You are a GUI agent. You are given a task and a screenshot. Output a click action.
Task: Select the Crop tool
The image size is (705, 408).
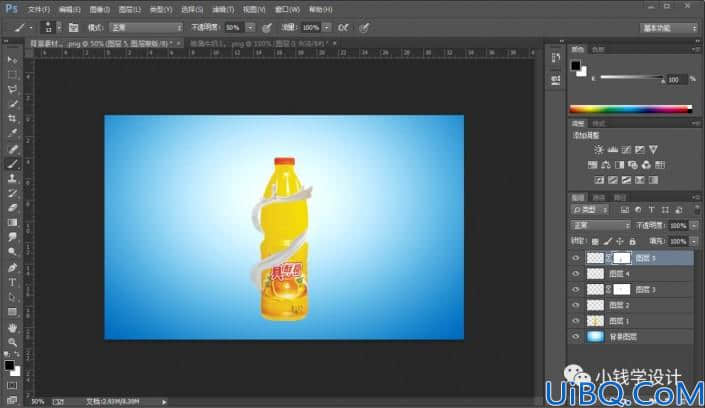coord(12,119)
